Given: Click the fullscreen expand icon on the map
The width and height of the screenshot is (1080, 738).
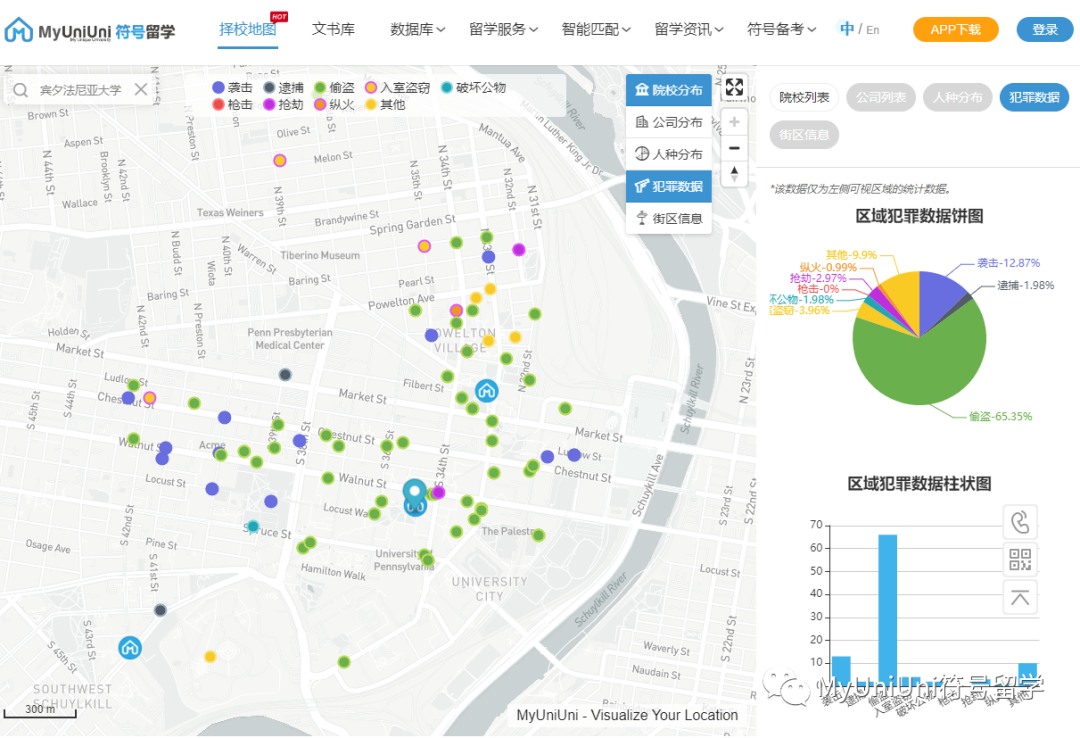Looking at the screenshot, I should 735,87.
